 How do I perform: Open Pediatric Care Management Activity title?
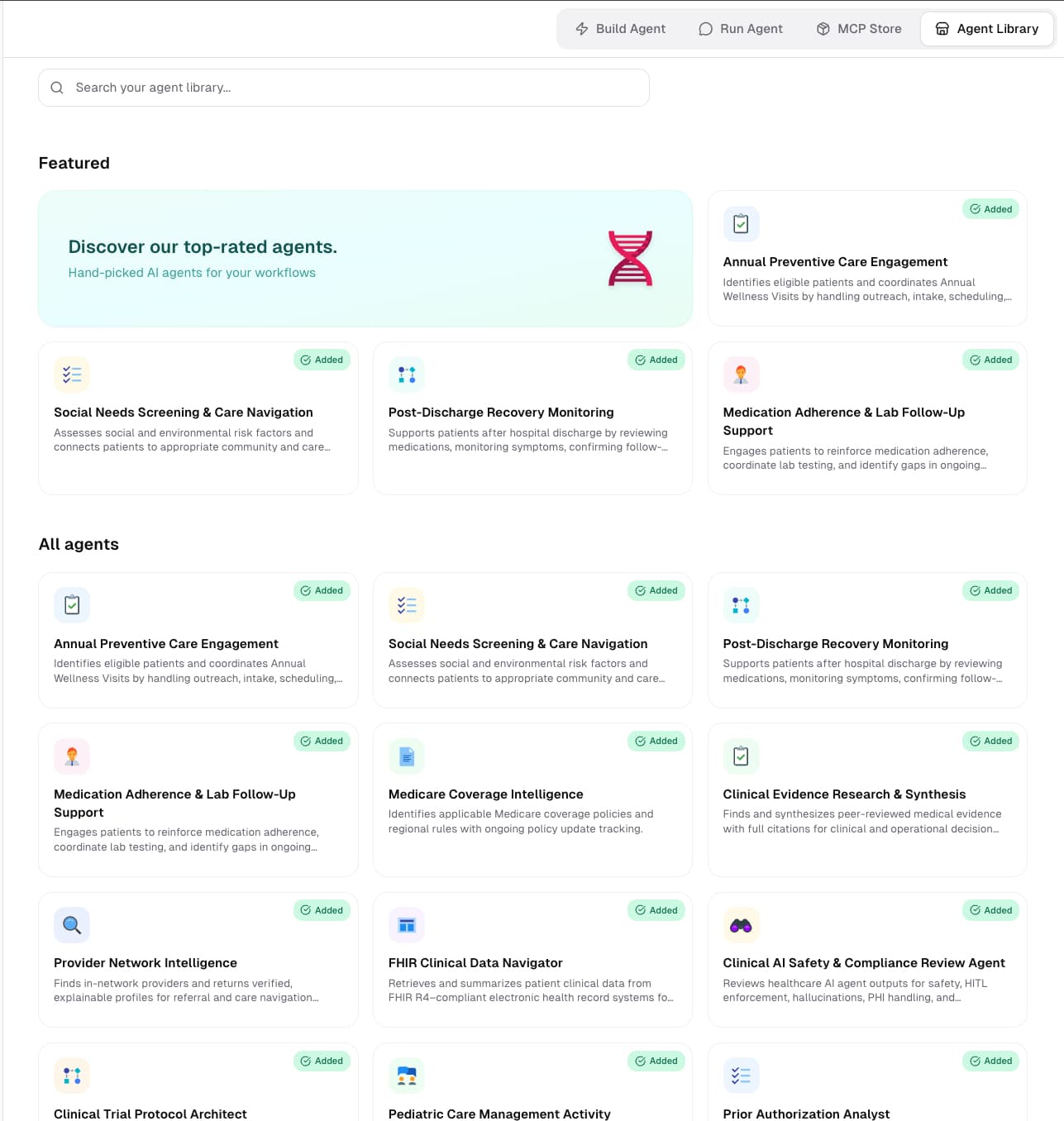(499, 1114)
